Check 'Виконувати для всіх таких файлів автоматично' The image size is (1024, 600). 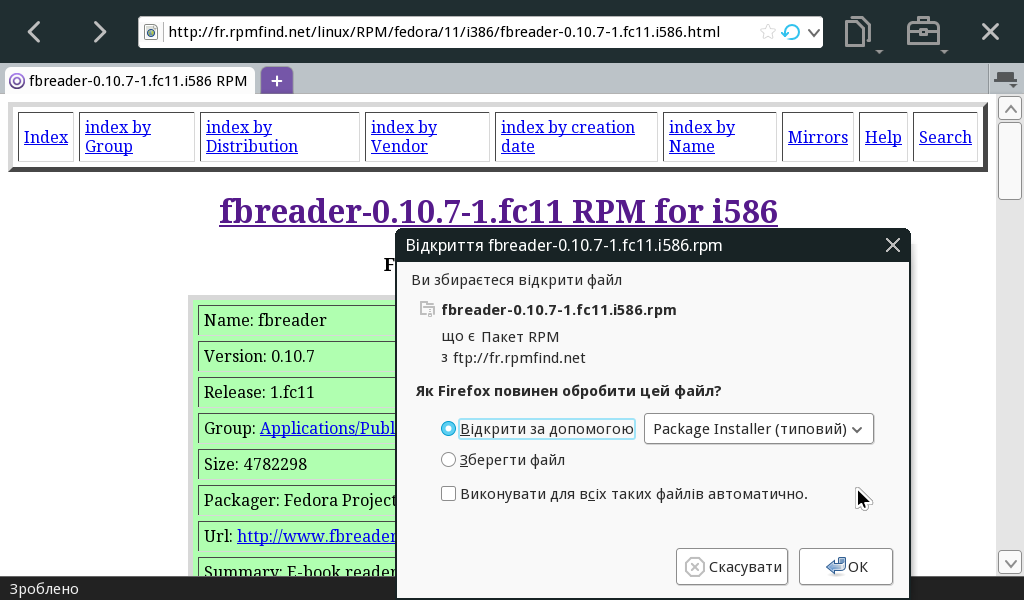(448, 494)
